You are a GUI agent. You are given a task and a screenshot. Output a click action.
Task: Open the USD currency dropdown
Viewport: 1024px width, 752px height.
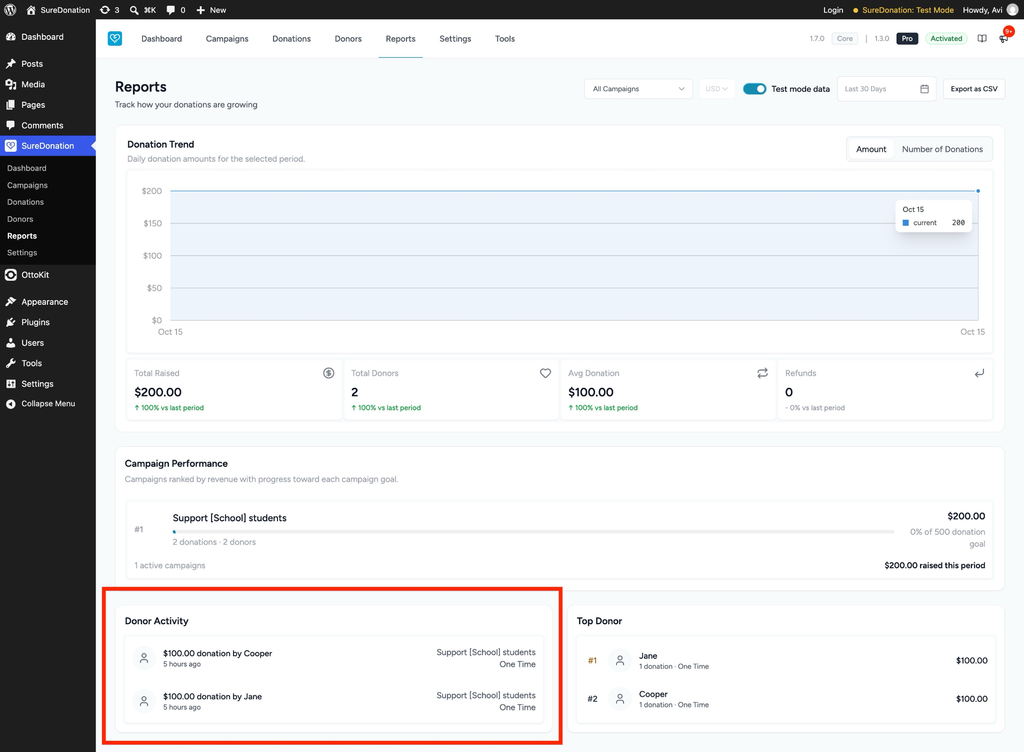click(x=716, y=89)
